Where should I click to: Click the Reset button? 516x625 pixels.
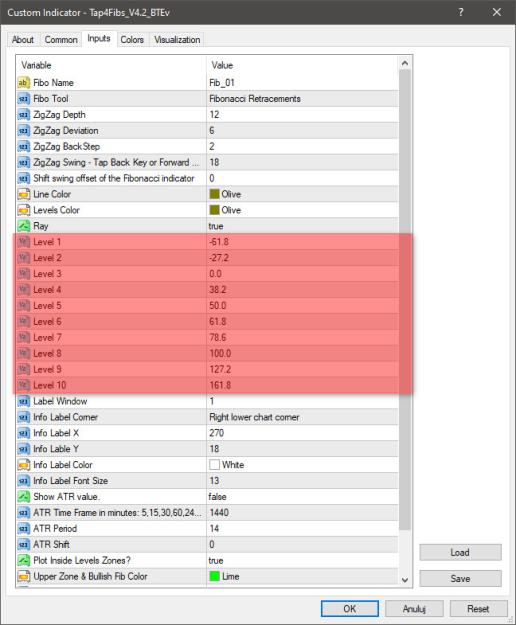coord(478,609)
